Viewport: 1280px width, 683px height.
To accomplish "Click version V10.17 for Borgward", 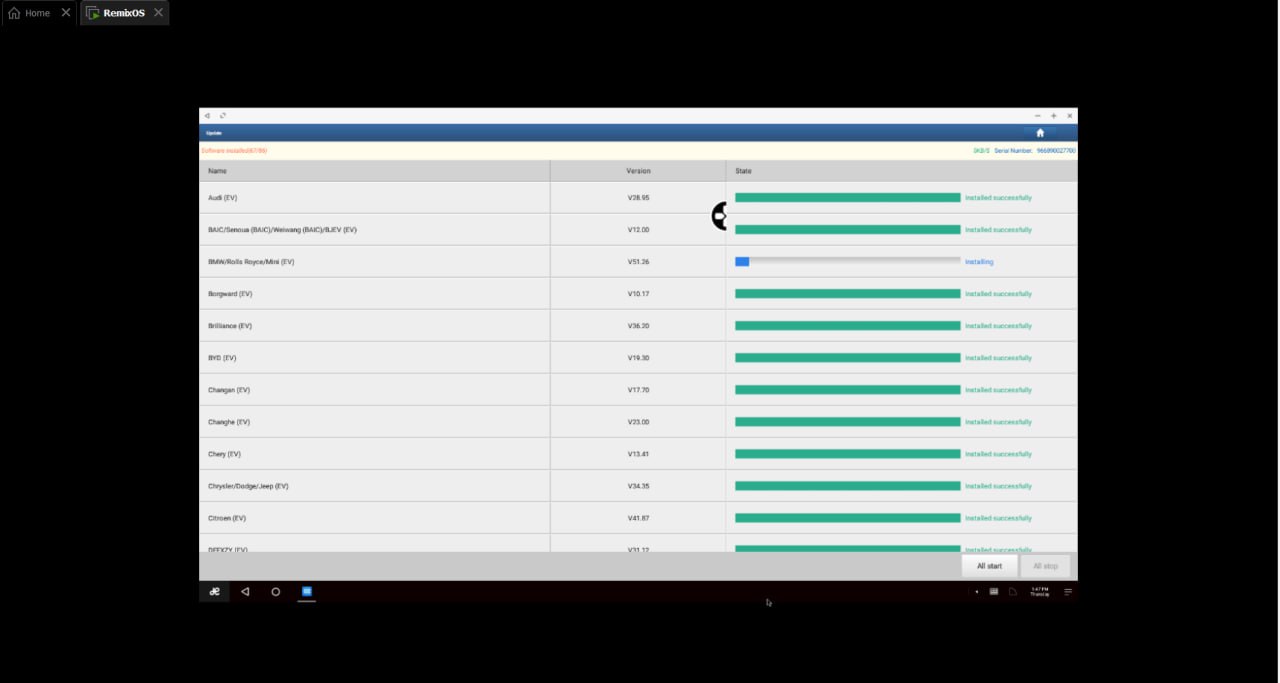I will click(638, 294).
